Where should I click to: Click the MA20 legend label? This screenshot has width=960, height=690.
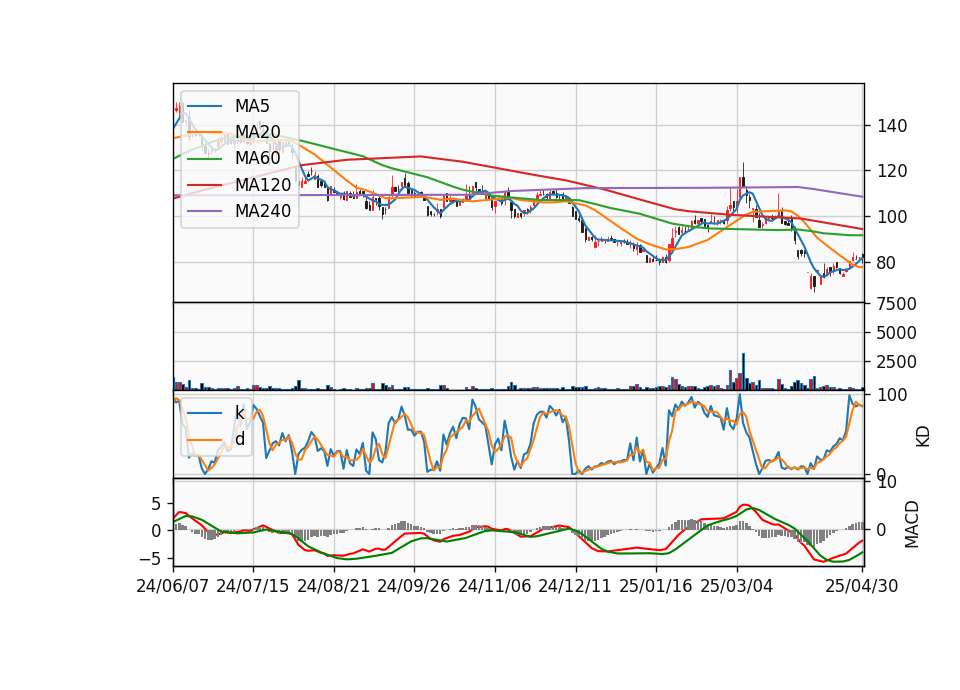coord(257,132)
